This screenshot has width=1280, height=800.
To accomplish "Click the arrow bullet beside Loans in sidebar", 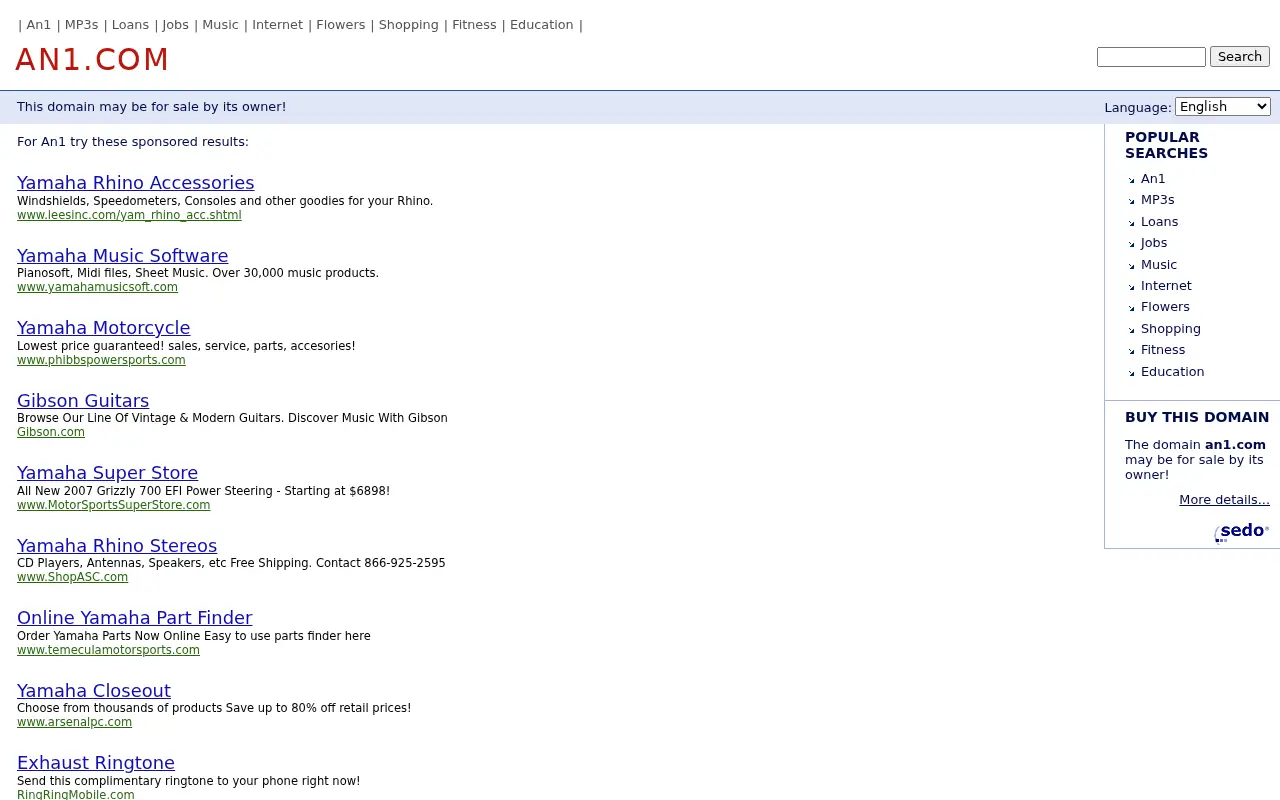I will point(1132,223).
